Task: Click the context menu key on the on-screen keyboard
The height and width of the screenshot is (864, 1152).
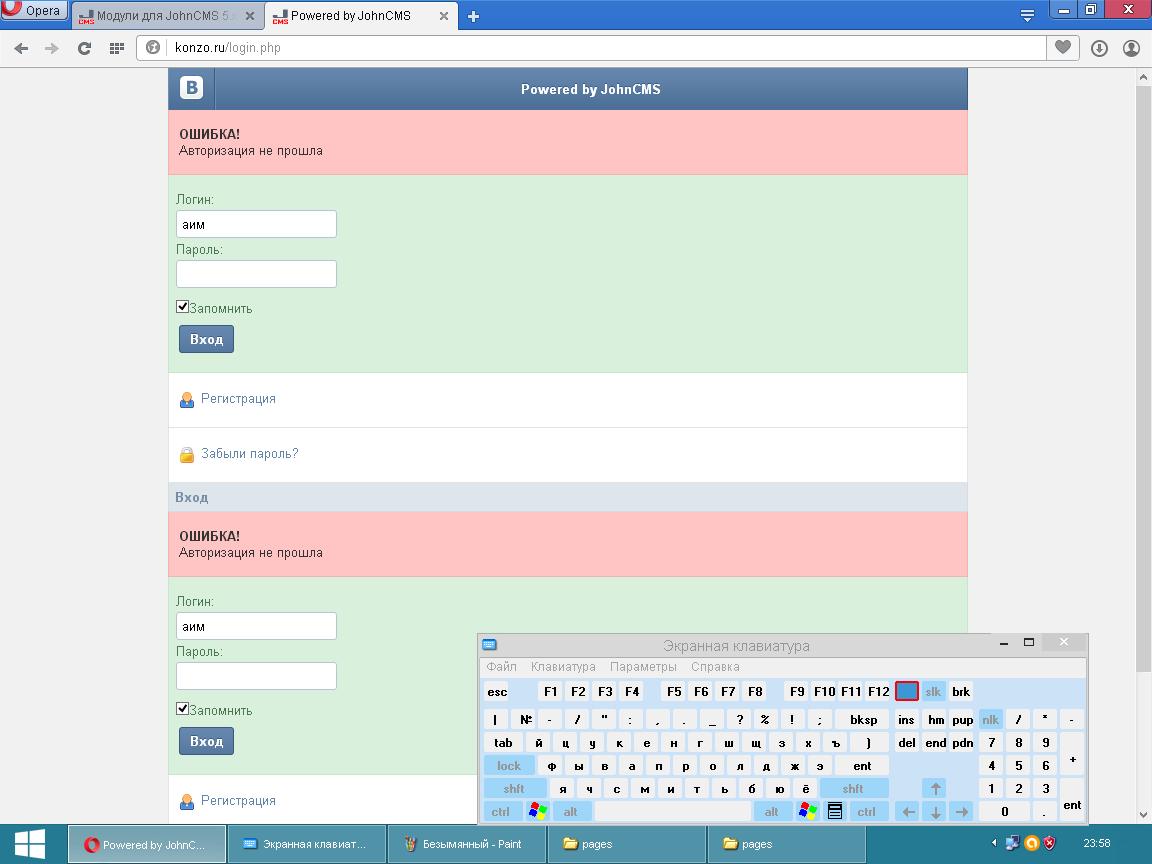Action: (835, 811)
